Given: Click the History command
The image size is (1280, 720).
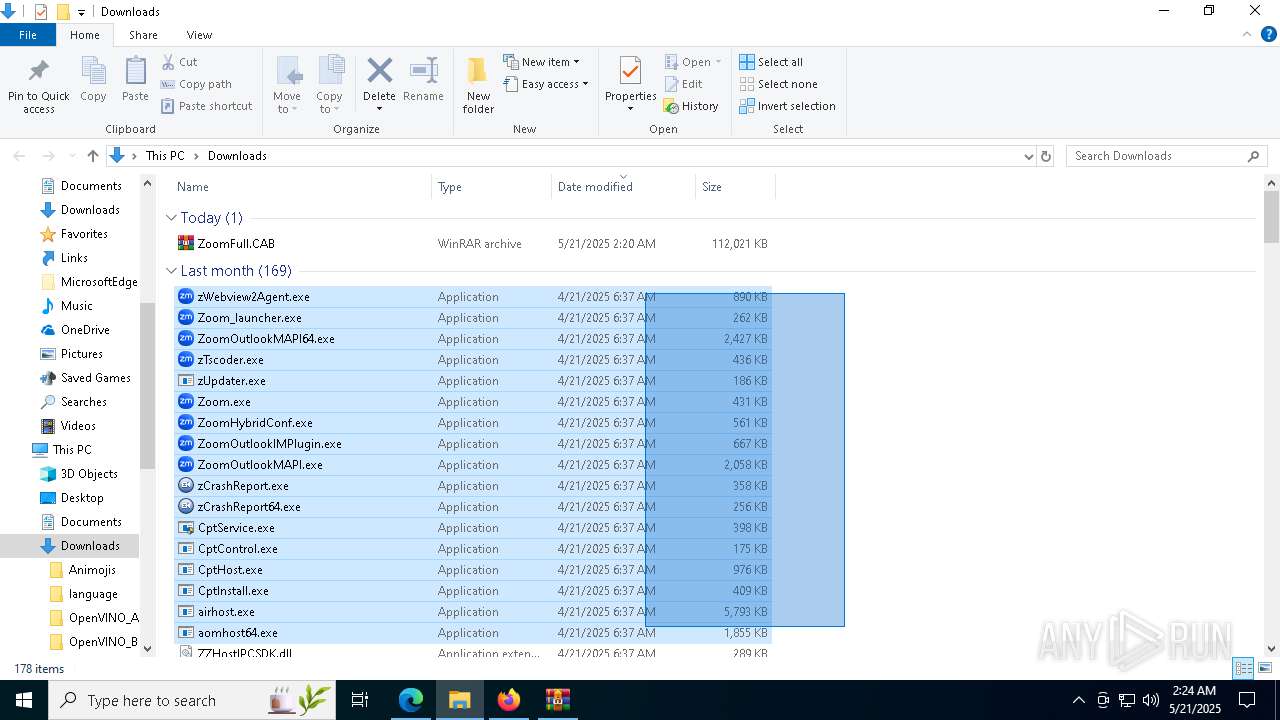Looking at the screenshot, I should click(x=691, y=106).
